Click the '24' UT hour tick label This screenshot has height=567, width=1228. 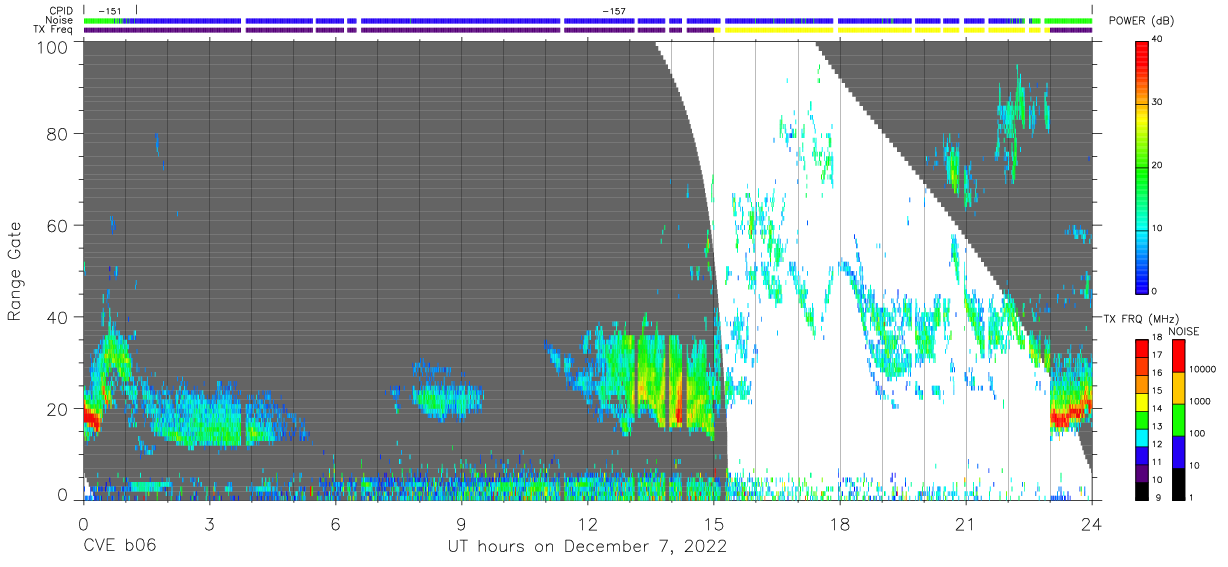tap(1092, 523)
